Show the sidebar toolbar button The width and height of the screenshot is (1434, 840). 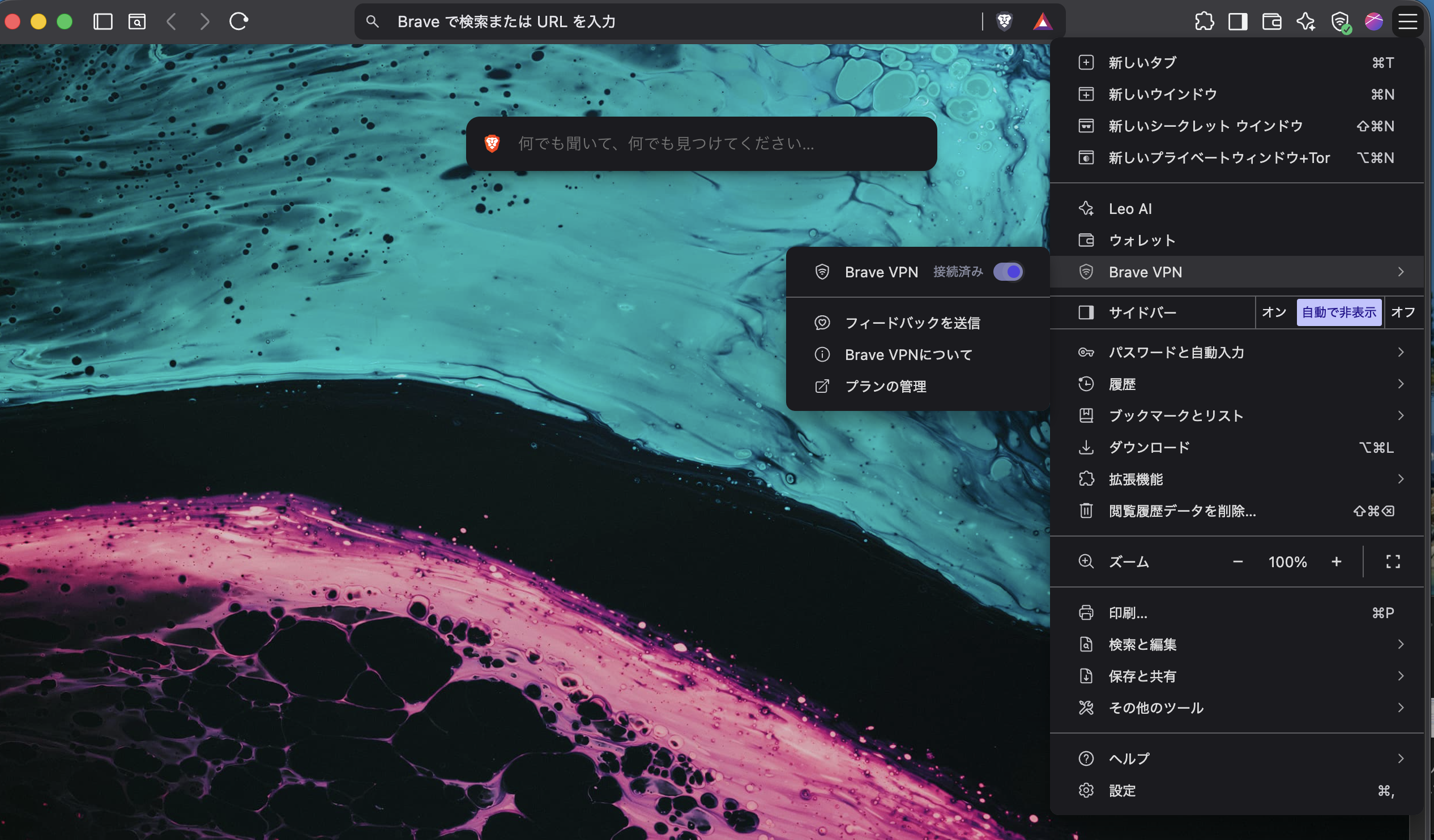point(1238,22)
